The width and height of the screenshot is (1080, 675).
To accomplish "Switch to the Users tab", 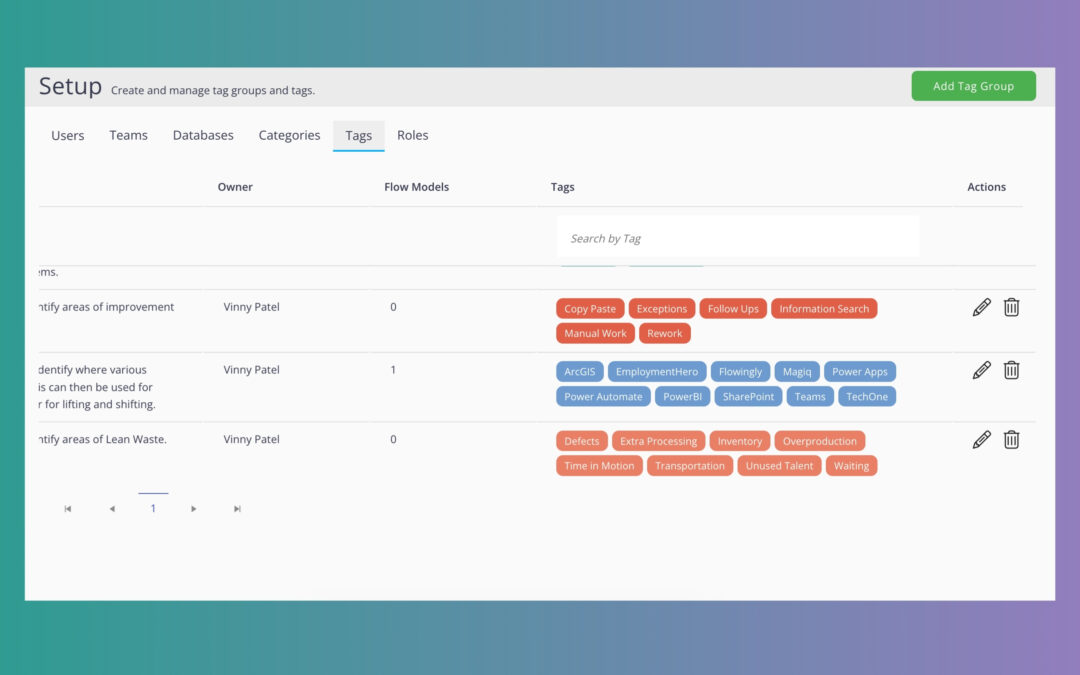I will pyautogui.click(x=68, y=136).
